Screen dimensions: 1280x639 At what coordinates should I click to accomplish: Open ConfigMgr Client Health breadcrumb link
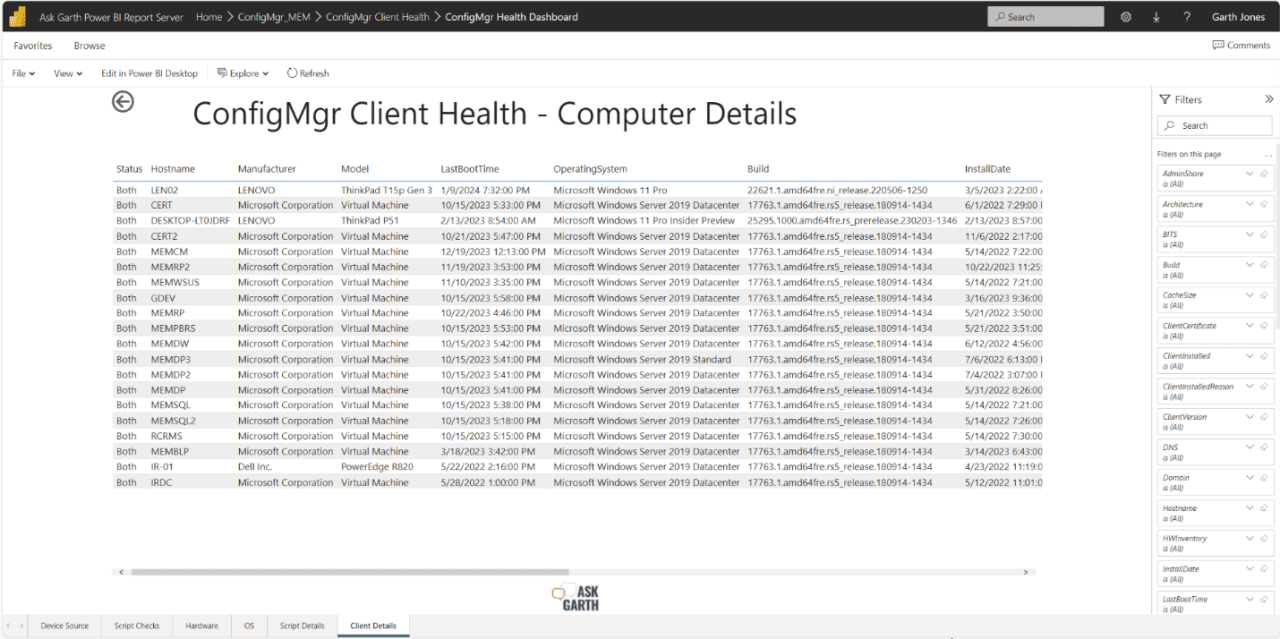pos(378,17)
